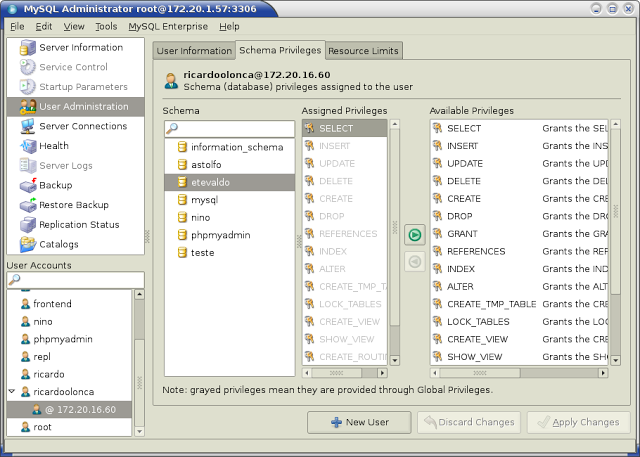Image resolution: width=640 pixels, height=457 pixels.
Task: Click the User Accounts search field
Action: pyautogui.click(x=76, y=280)
